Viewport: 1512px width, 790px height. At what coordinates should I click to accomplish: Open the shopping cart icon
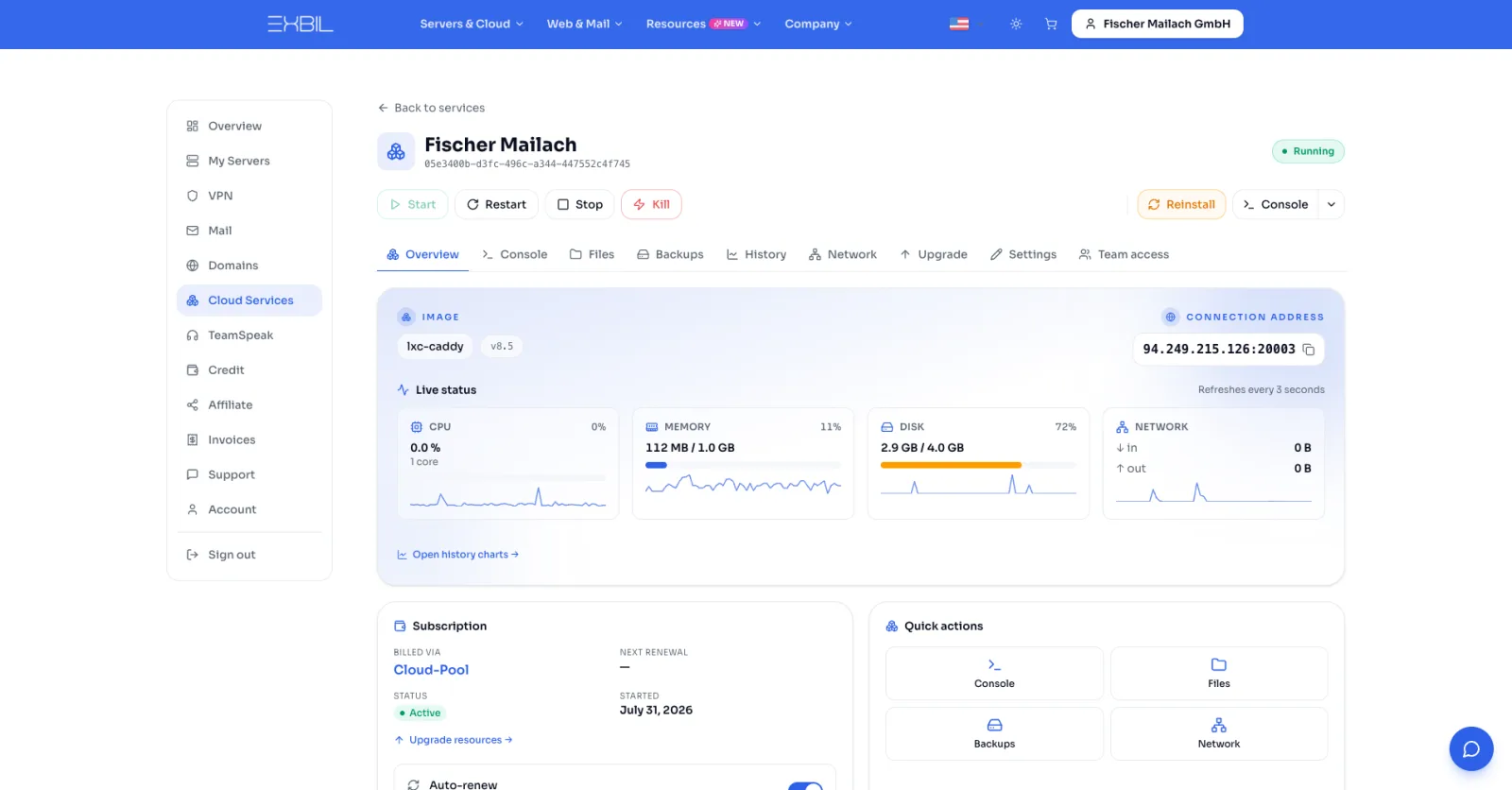pos(1051,24)
